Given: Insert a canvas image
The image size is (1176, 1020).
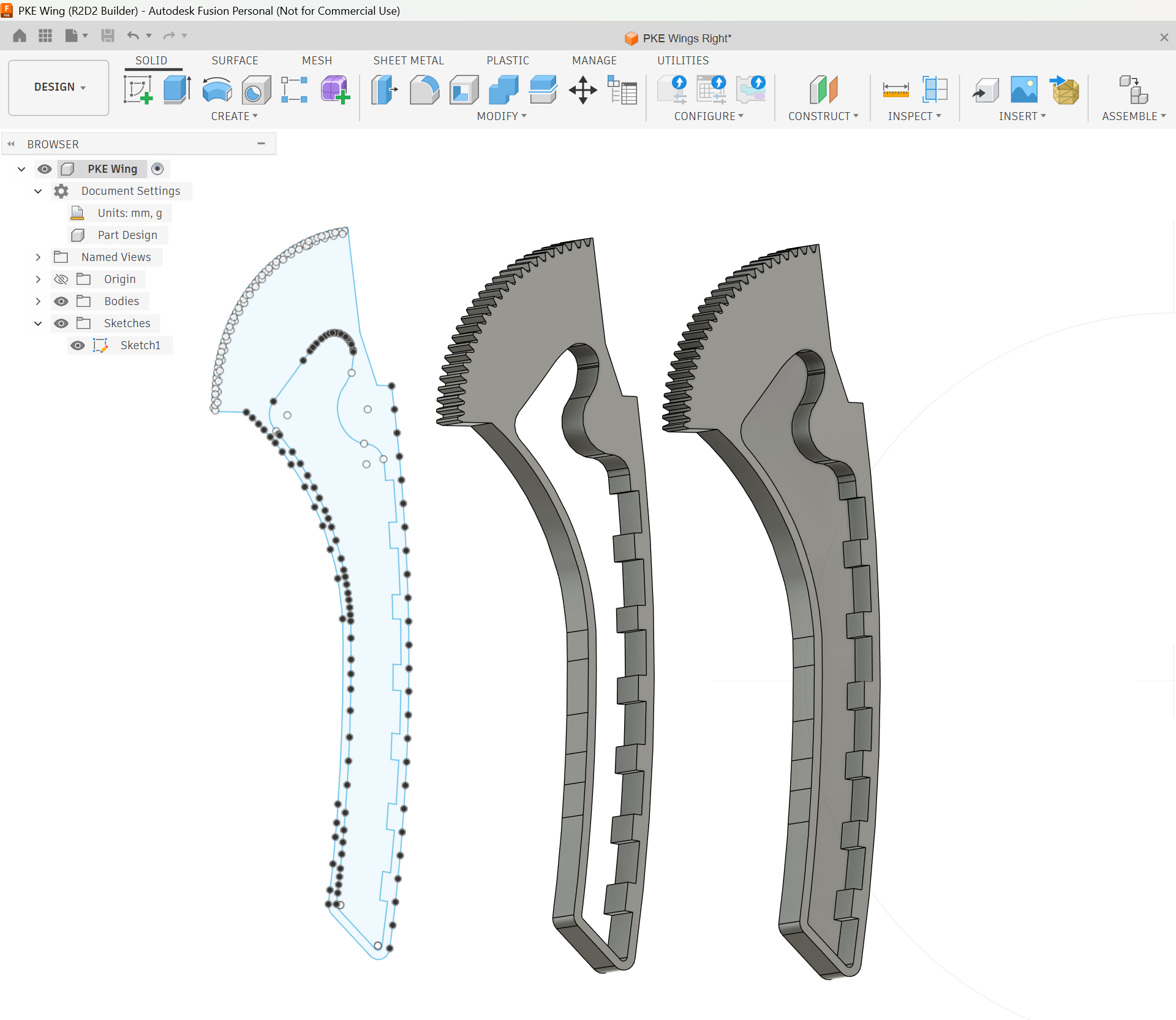Looking at the screenshot, I should [1024, 90].
